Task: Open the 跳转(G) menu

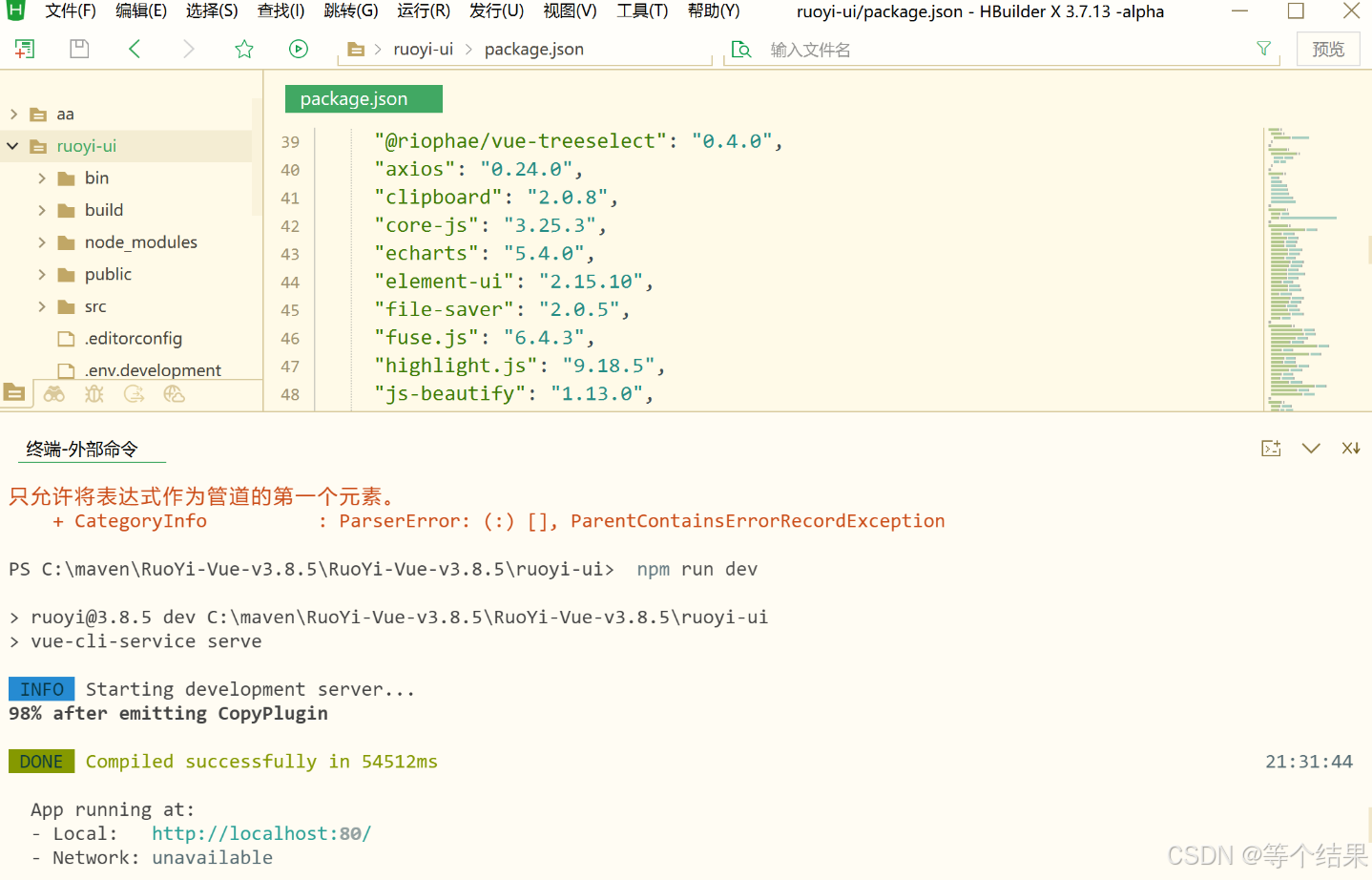Action: pyautogui.click(x=351, y=11)
